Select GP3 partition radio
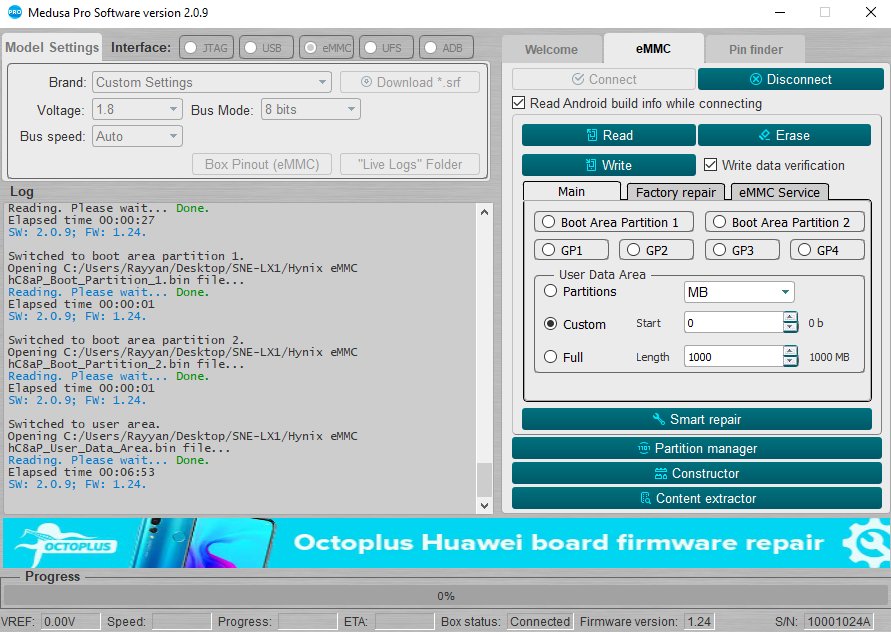 pyautogui.click(x=742, y=250)
